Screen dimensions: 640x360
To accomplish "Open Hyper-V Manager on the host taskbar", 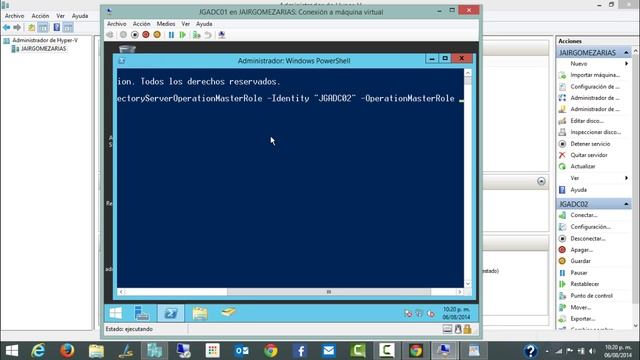I will 154,351.
